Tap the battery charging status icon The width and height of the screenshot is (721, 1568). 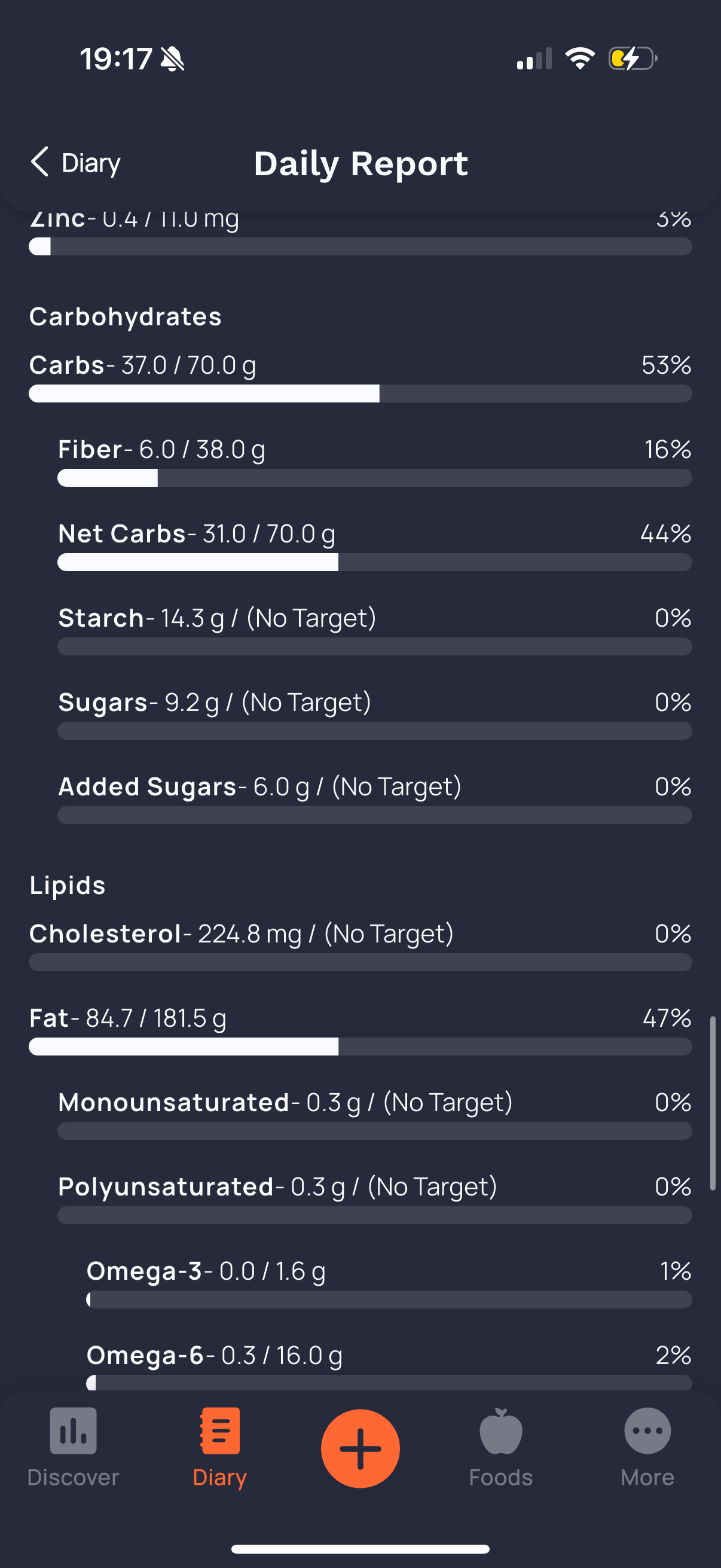pyautogui.click(x=632, y=59)
